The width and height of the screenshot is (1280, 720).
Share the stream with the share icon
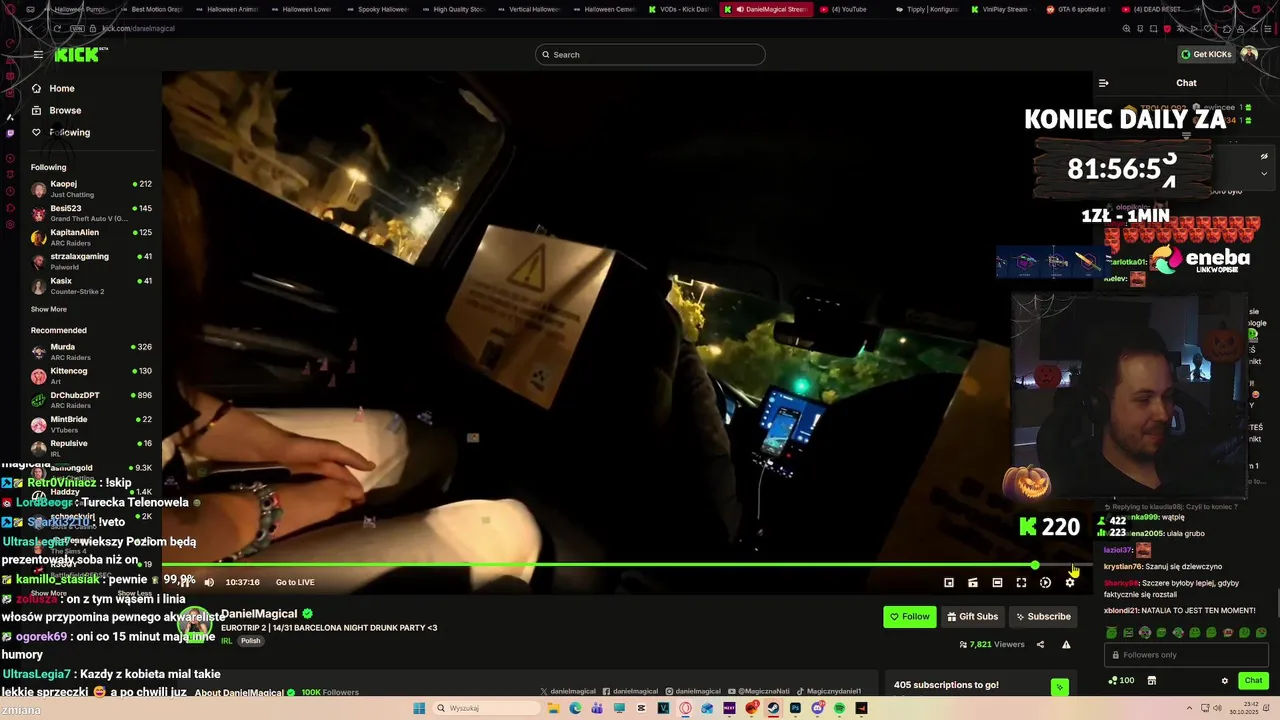(1040, 645)
